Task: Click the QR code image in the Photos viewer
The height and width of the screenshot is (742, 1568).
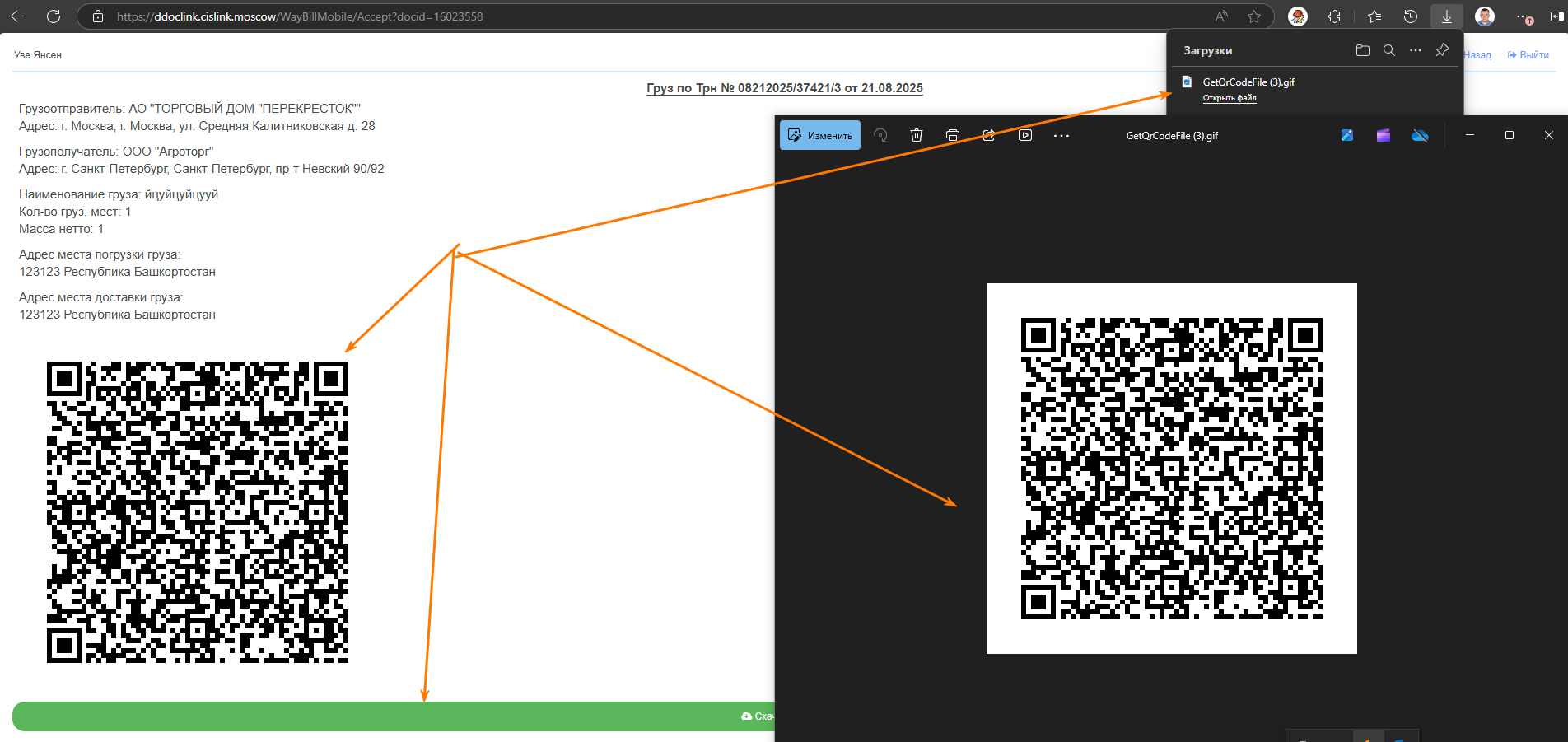Action: pyautogui.click(x=1172, y=469)
